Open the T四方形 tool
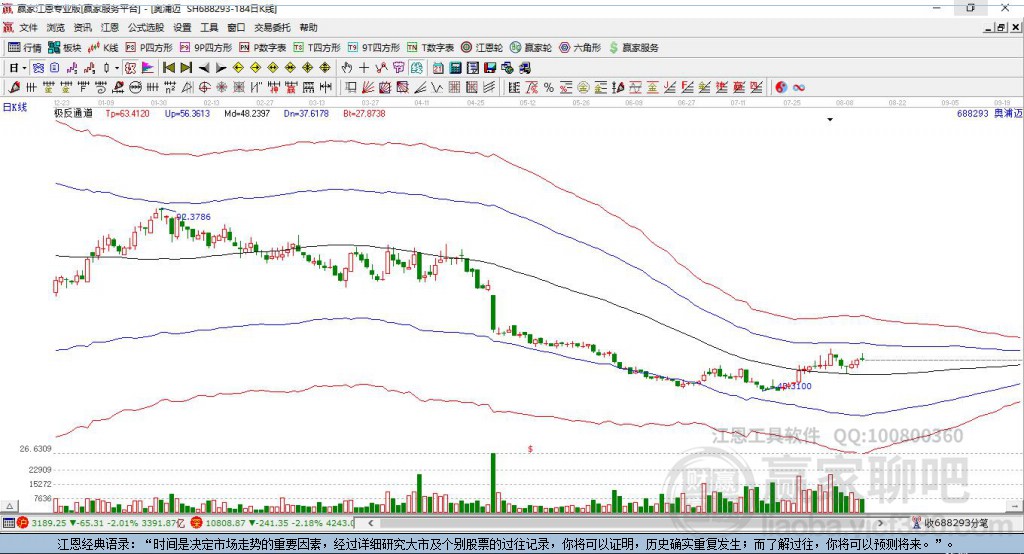This screenshot has width=1024, height=554. point(317,48)
